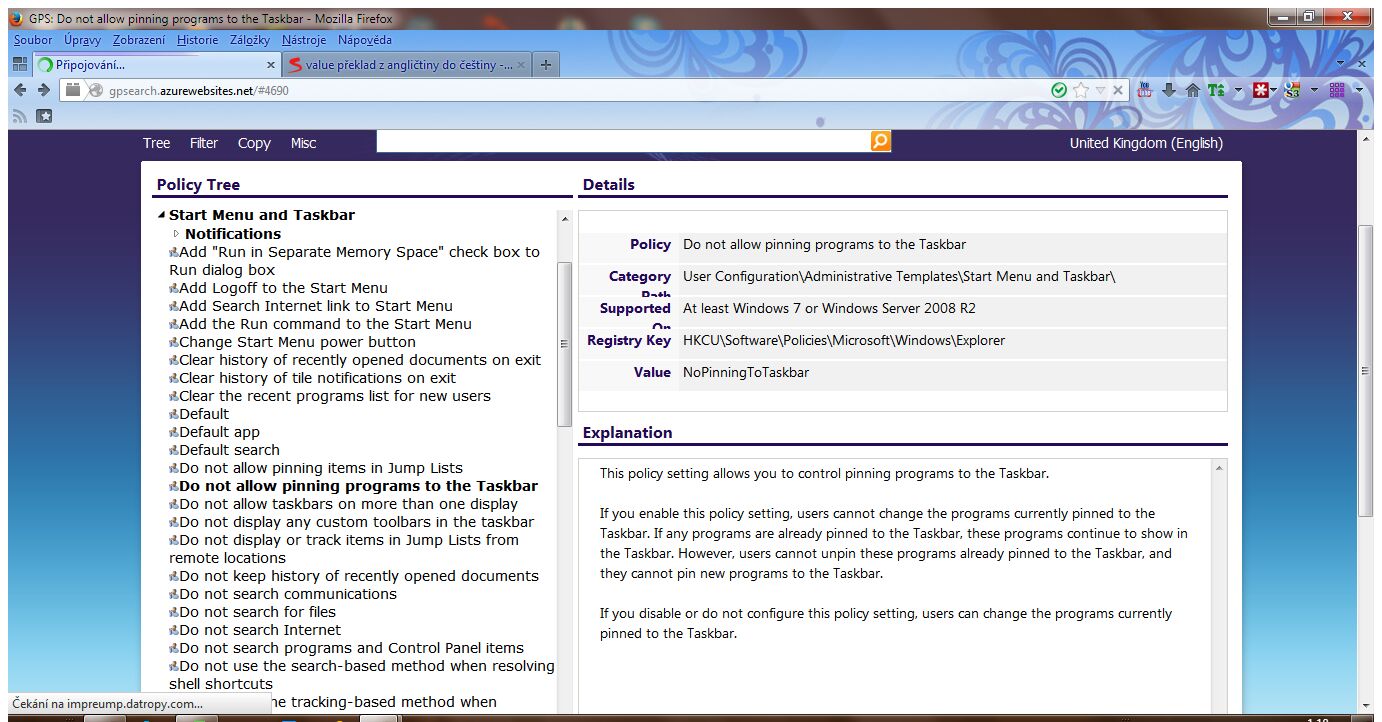Open the Historie menu
Screen dimensions: 1382x722
tap(197, 40)
